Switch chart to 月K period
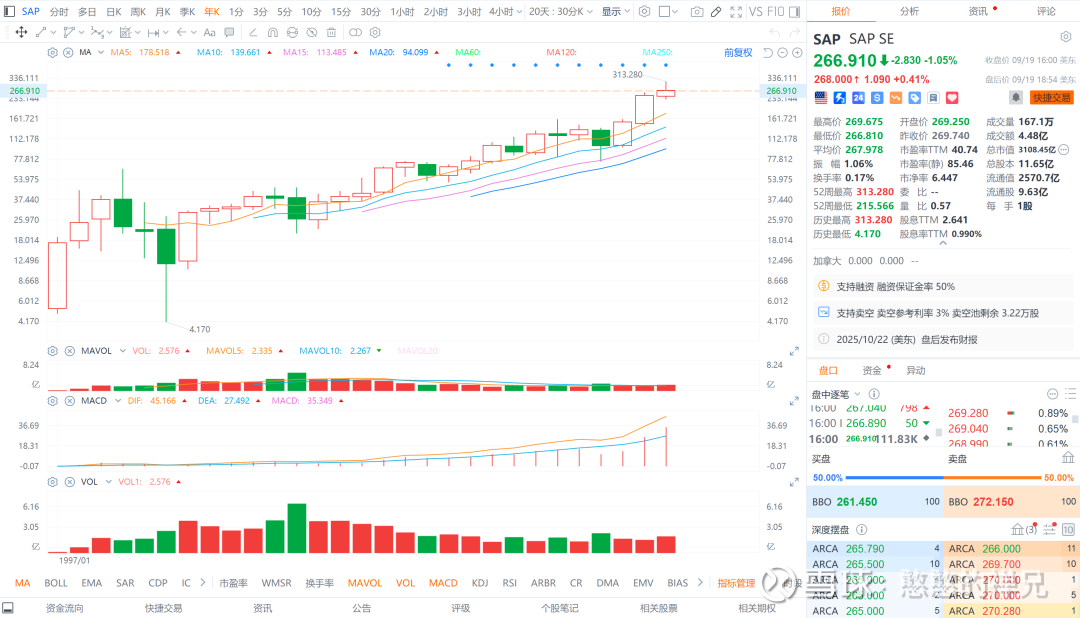1080x618 pixels. [x=163, y=12]
